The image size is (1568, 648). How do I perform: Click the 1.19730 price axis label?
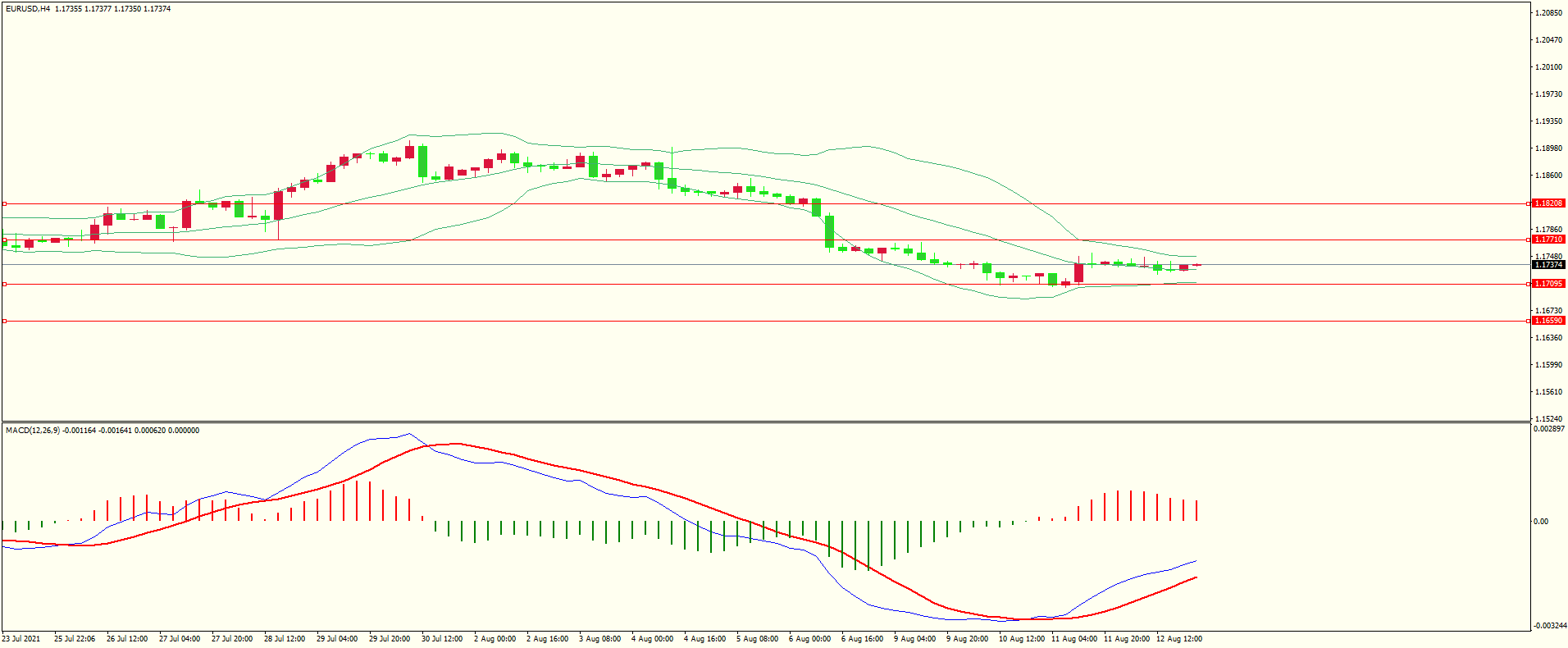point(1548,94)
